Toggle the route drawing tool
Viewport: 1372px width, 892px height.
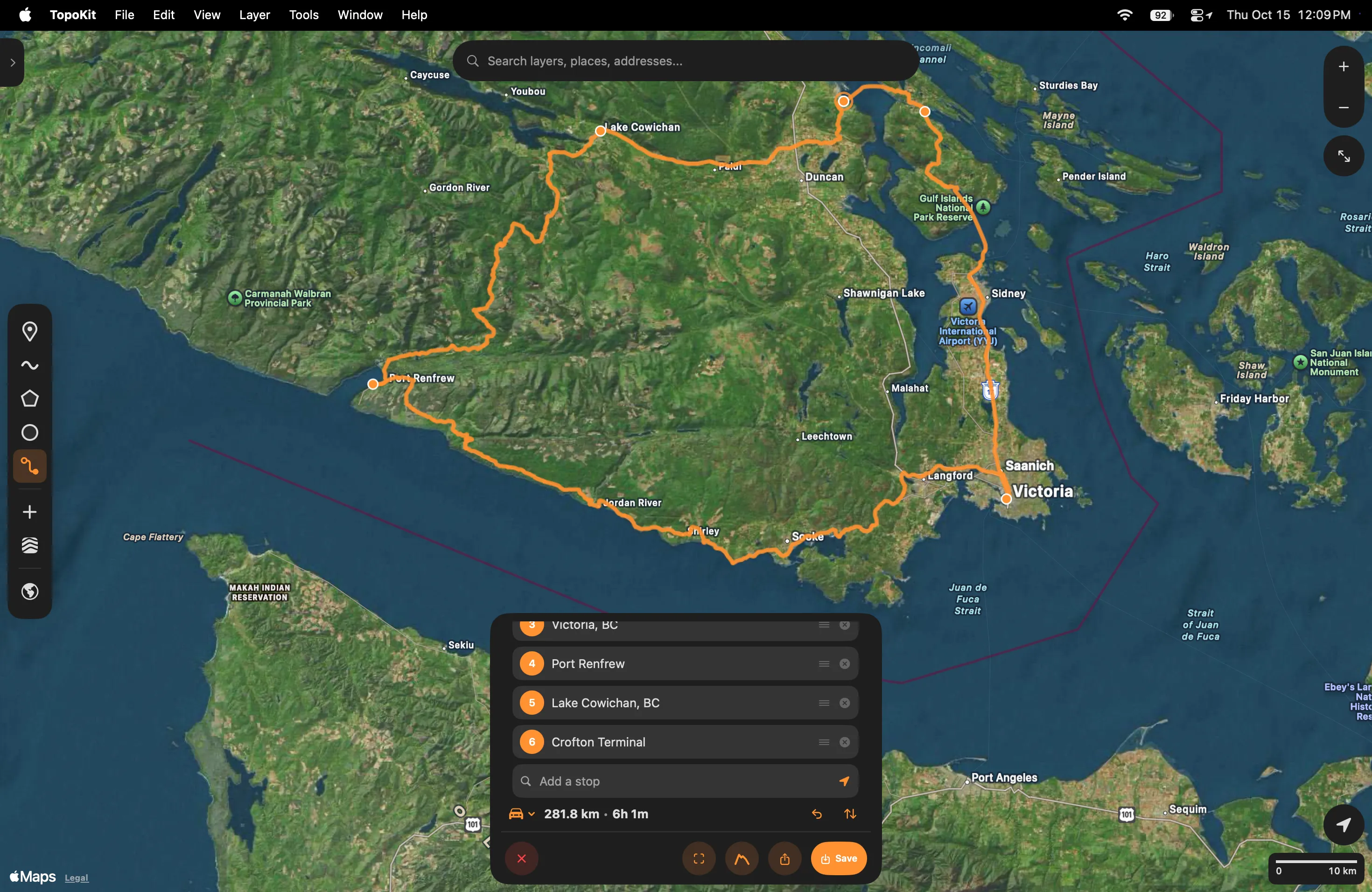coord(29,466)
